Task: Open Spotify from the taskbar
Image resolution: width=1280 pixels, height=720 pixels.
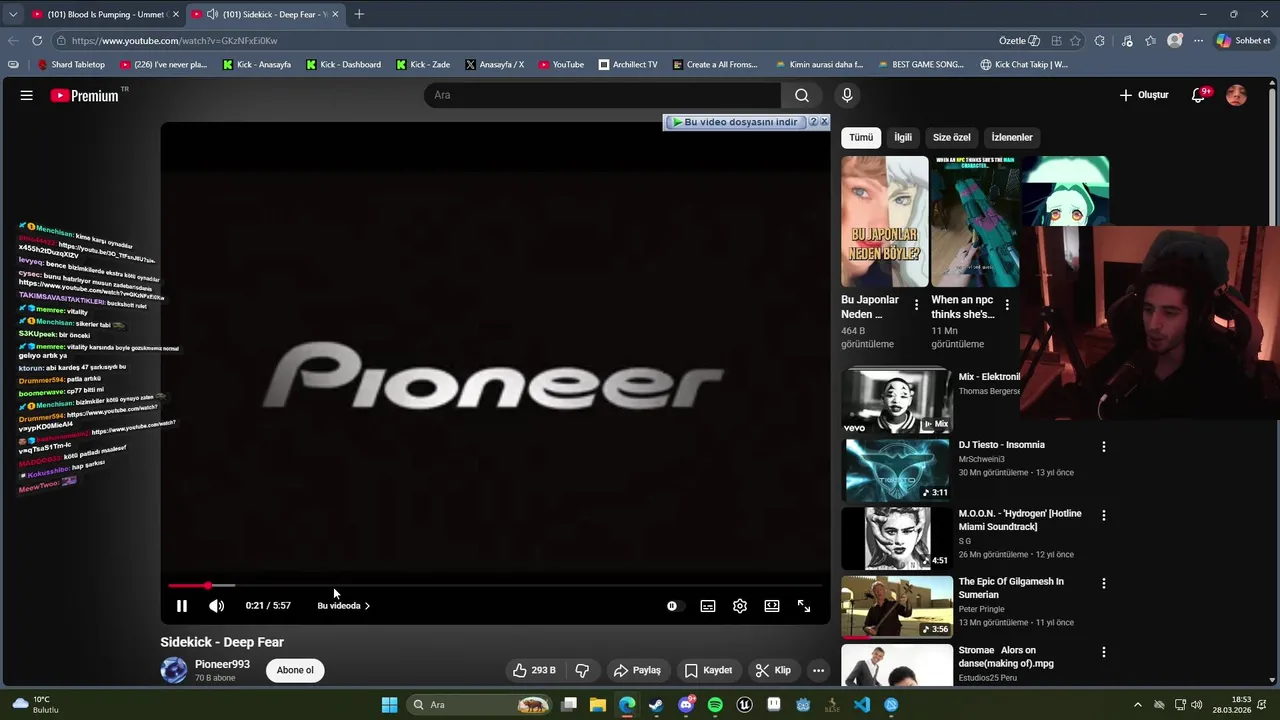Action: pos(715,705)
